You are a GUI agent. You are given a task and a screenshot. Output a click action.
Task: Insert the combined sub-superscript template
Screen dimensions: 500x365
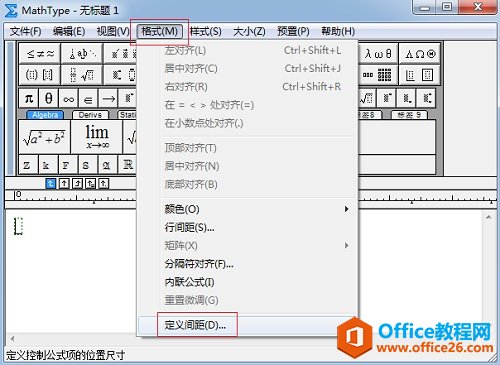(427, 98)
